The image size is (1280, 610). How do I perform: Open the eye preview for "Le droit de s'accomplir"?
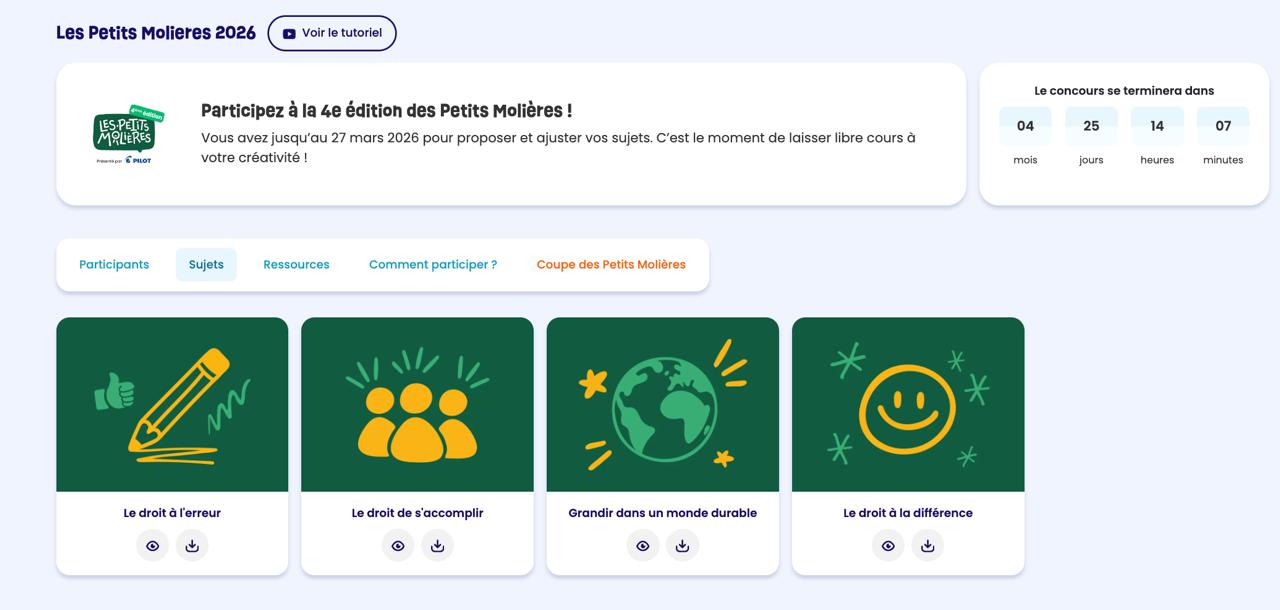(398, 545)
